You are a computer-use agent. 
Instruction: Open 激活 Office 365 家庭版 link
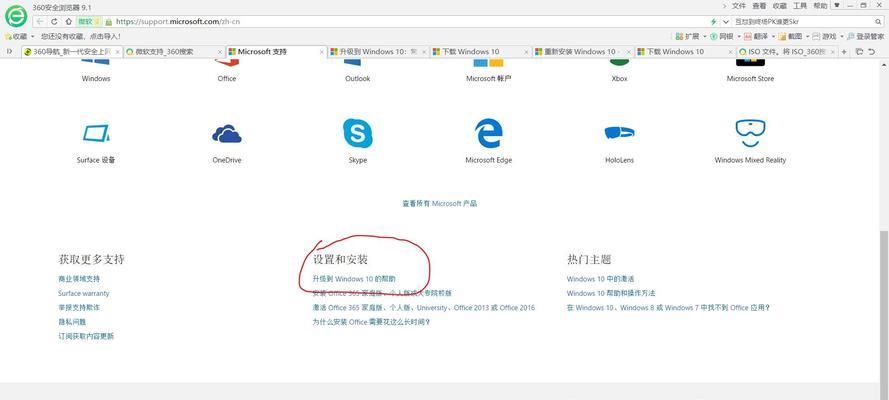point(424,308)
